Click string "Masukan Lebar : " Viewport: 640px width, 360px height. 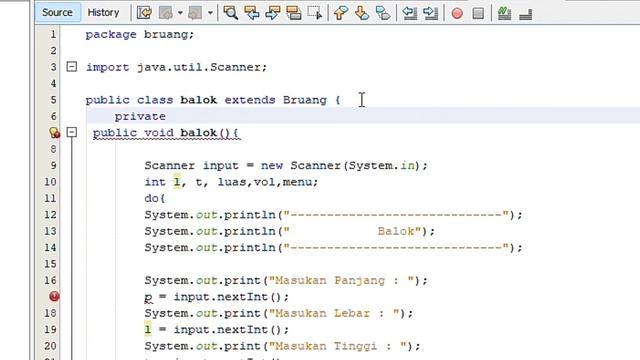[334, 313]
